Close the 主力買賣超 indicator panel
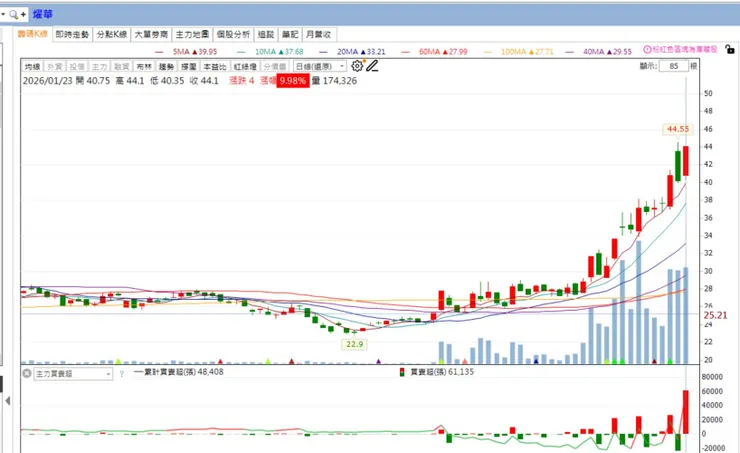 [27, 374]
